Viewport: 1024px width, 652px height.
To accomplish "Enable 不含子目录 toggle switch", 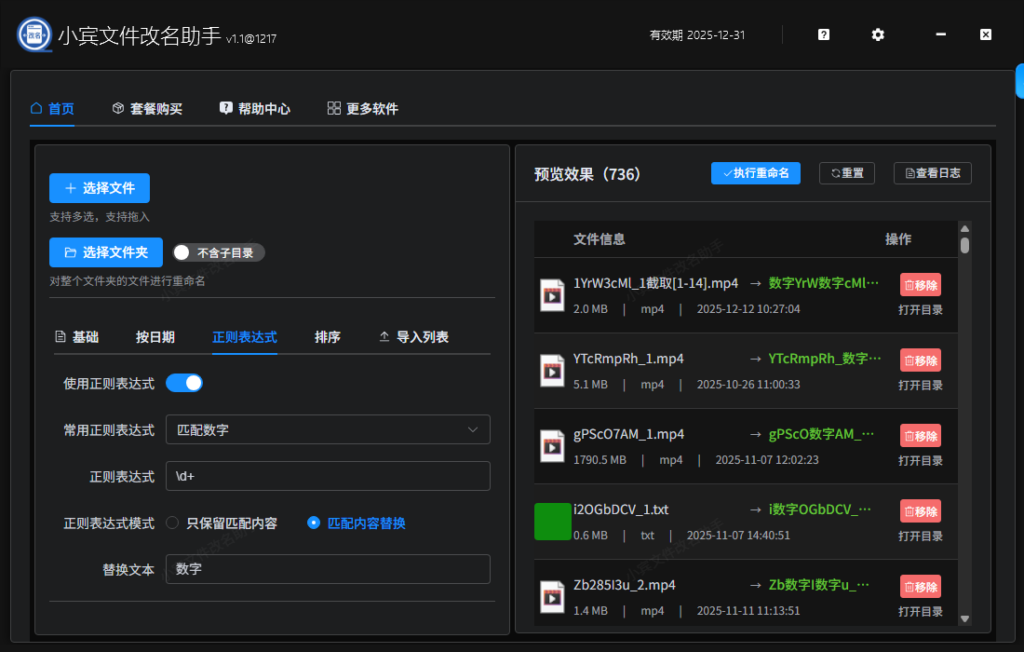I will tap(181, 252).
